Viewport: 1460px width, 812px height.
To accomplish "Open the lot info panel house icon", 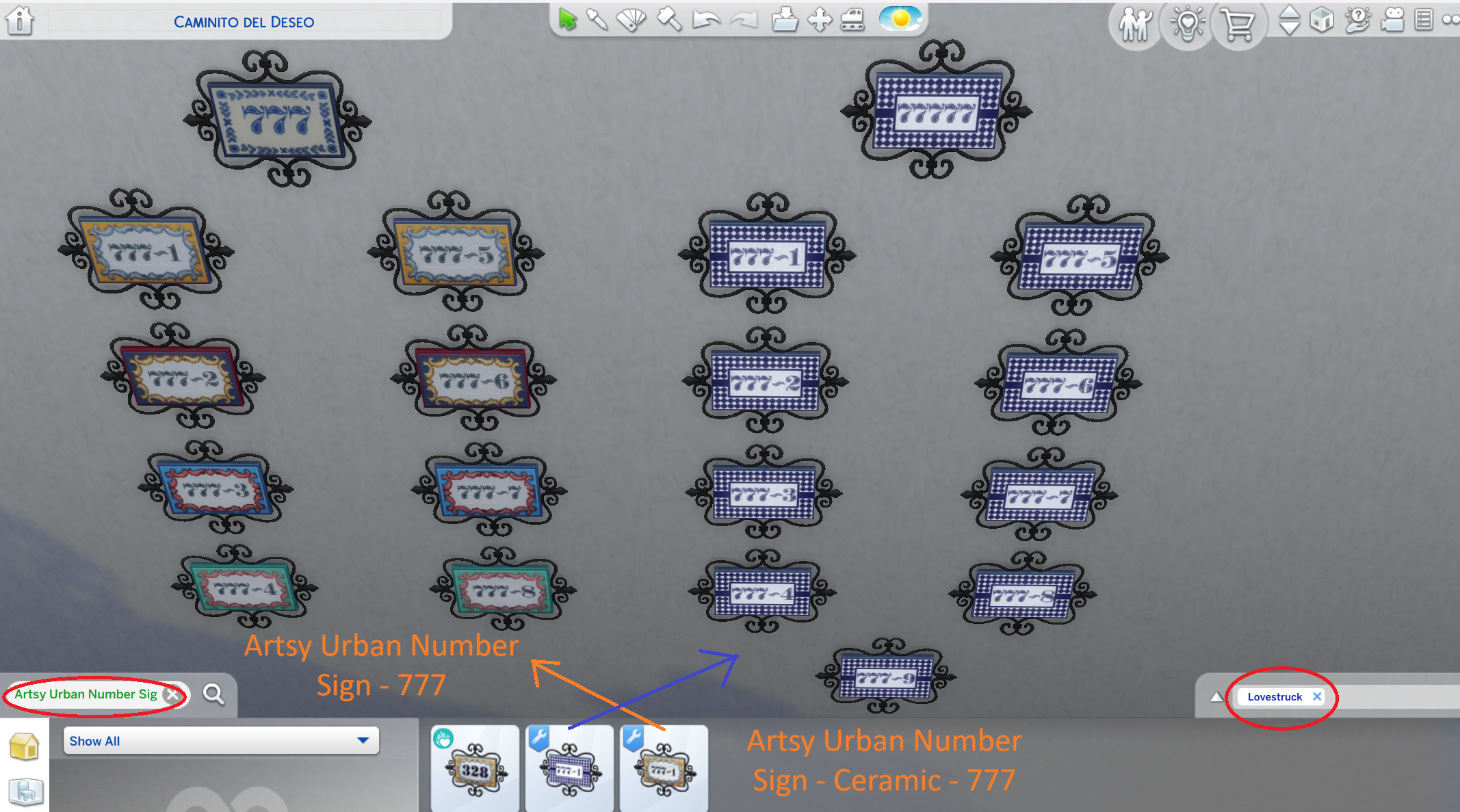I will (x=20, y=20).
